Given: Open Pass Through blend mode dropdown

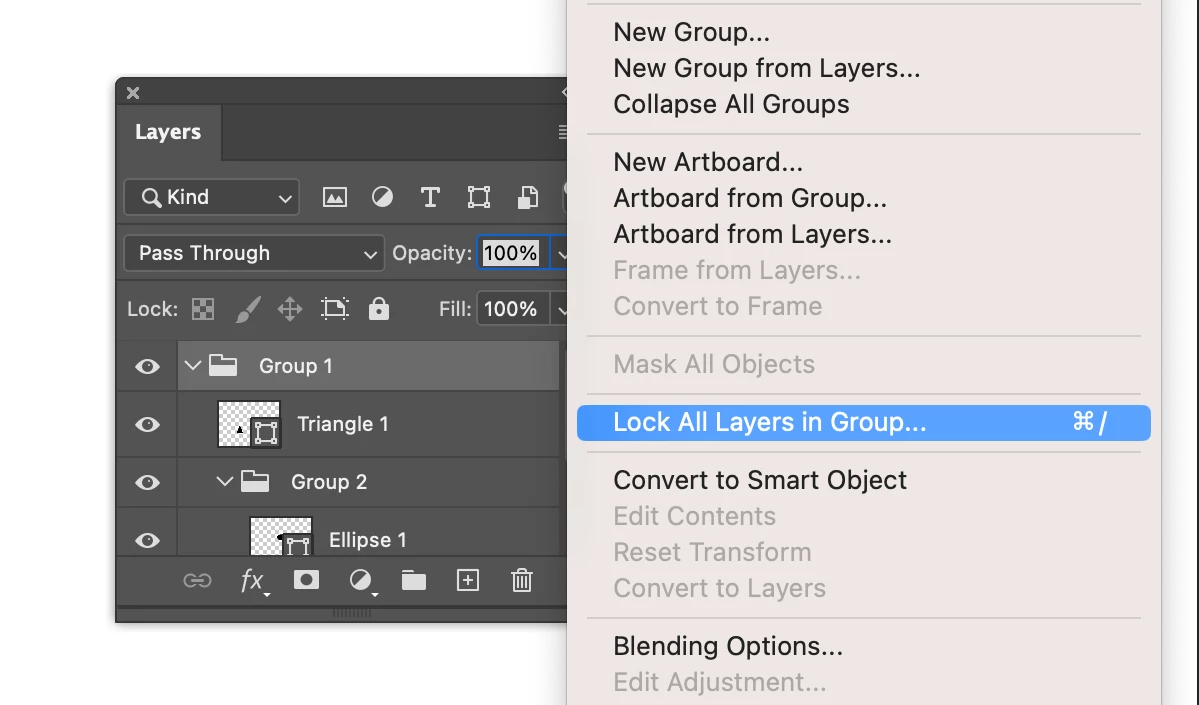Looking at the screenshot, I should pos(254,253).
